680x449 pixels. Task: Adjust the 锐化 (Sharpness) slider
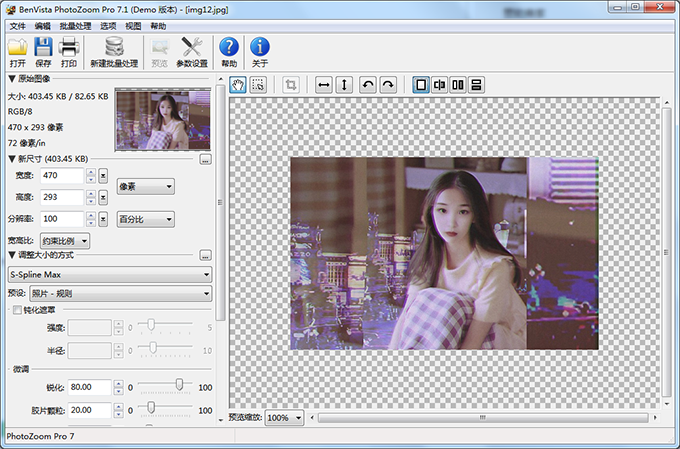point(179,384)
